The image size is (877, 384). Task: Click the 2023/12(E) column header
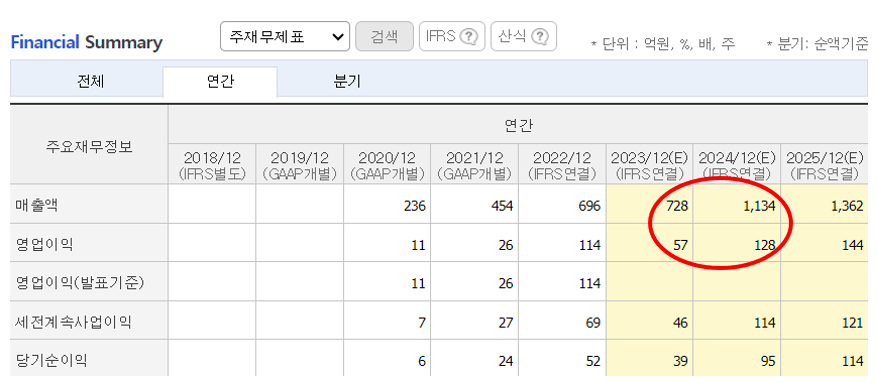coord(649,165)
